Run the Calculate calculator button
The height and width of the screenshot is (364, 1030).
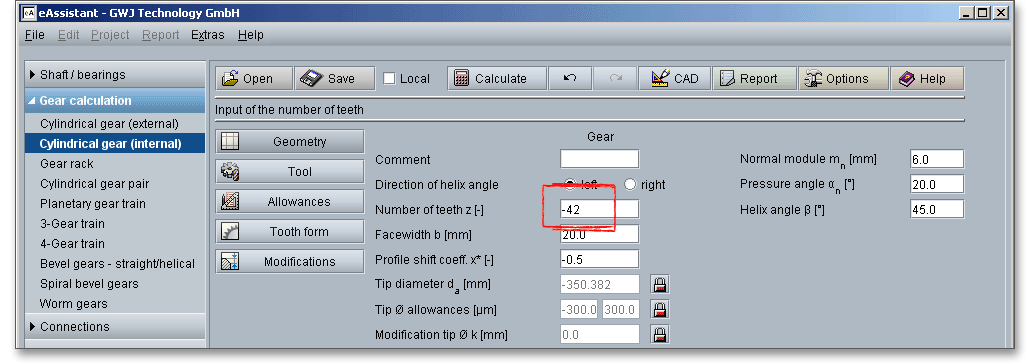pyautogui.click(x=497, y=78)
